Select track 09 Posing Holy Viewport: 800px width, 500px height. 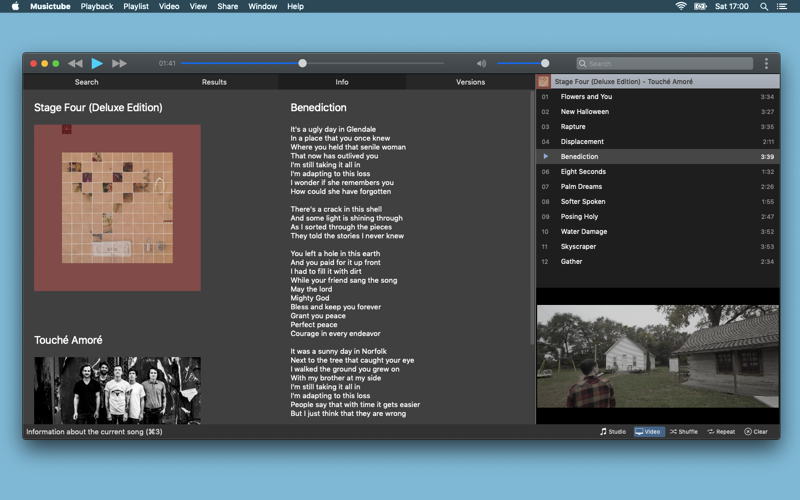[x=658, y=216]
